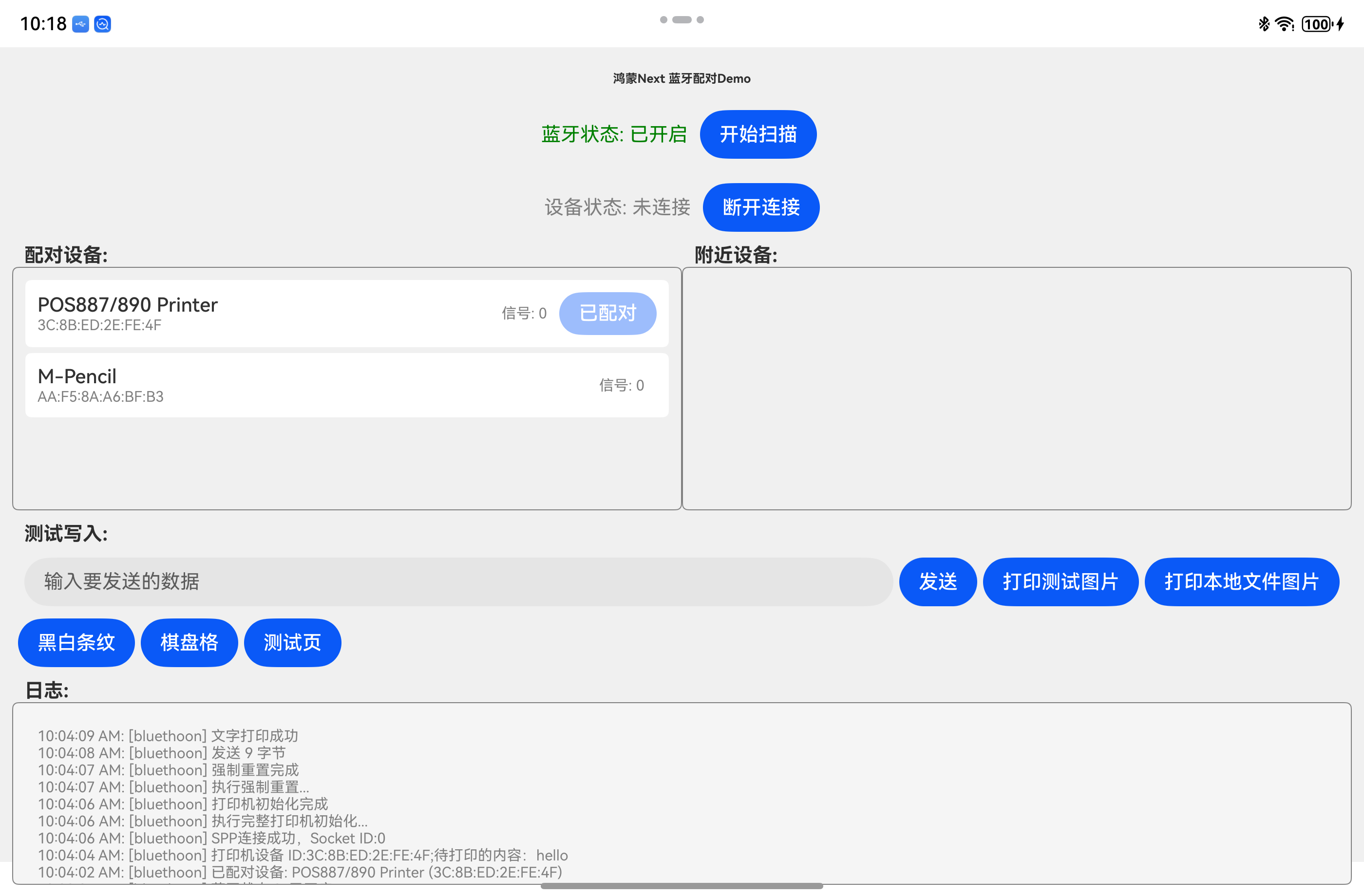The image size is (1364, 896).
Task: Click the 文字打印成功 log entry
Action: [x=168, y=736]
